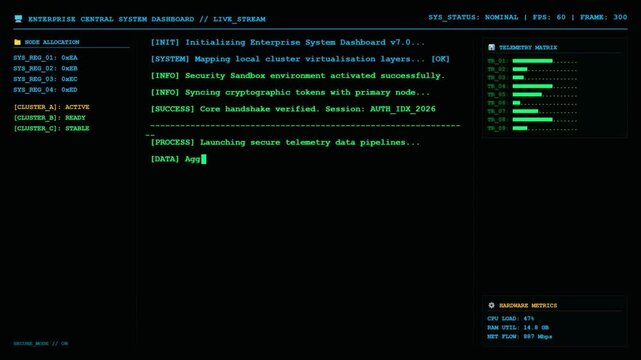
Task: Click '[CLUSTER_B]: READY' status line
Action: click(x=50, y=118)
